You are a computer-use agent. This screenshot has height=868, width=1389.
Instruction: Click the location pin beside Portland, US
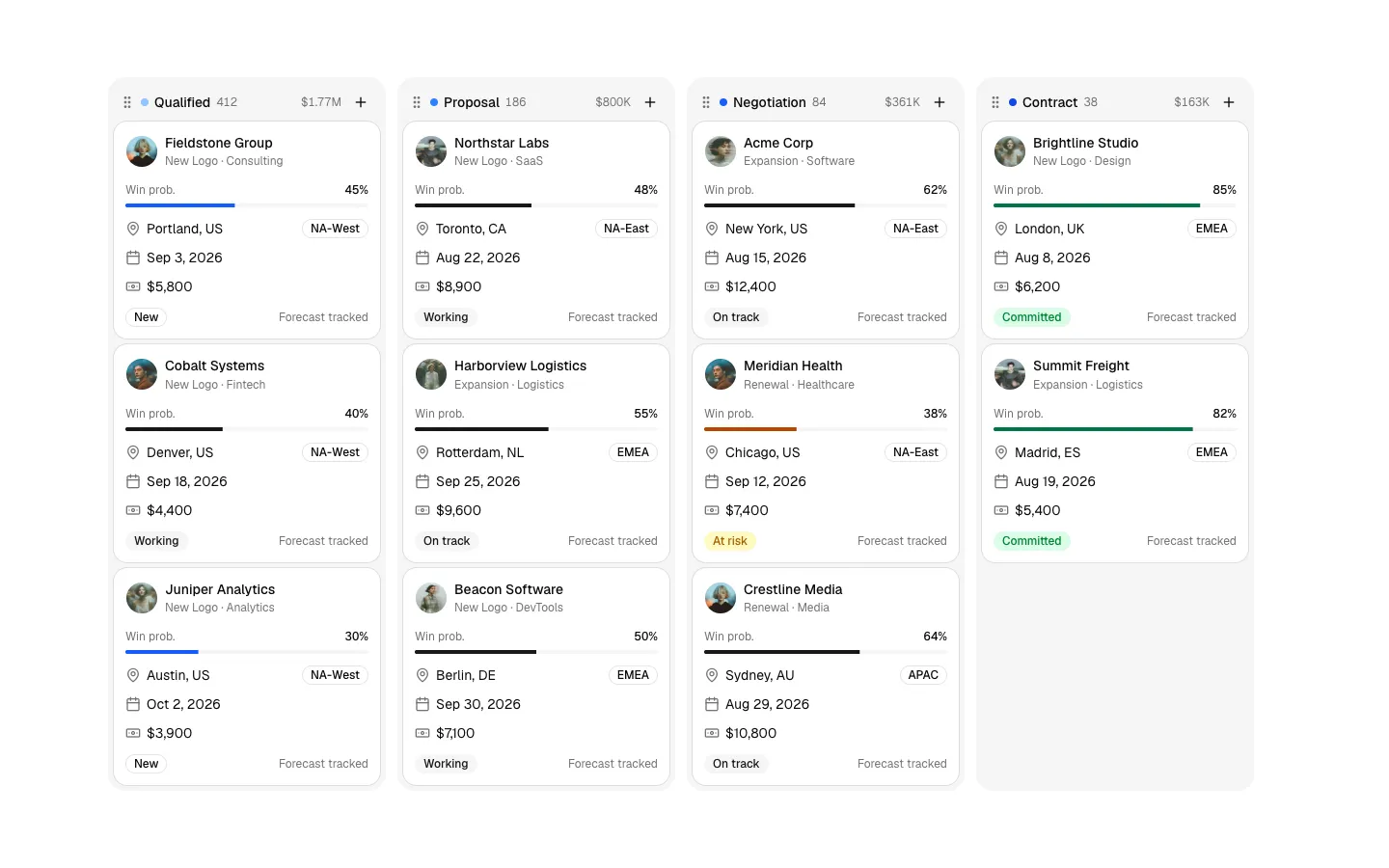[133, 229]
